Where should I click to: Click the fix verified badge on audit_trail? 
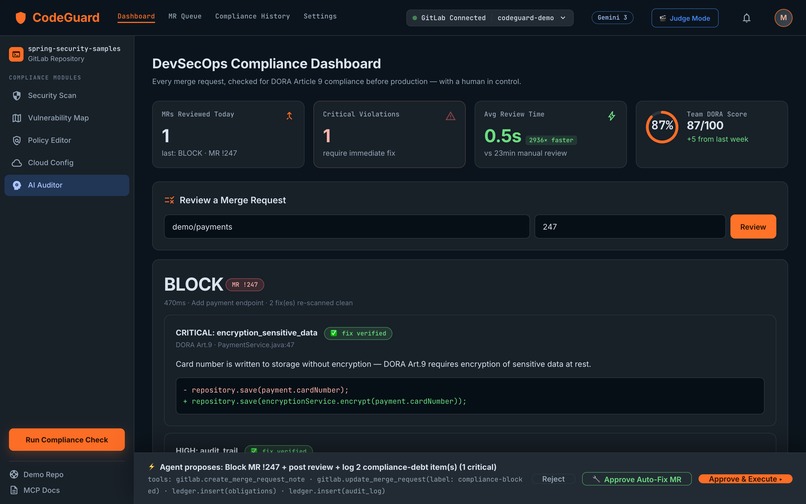pos(278,450)
